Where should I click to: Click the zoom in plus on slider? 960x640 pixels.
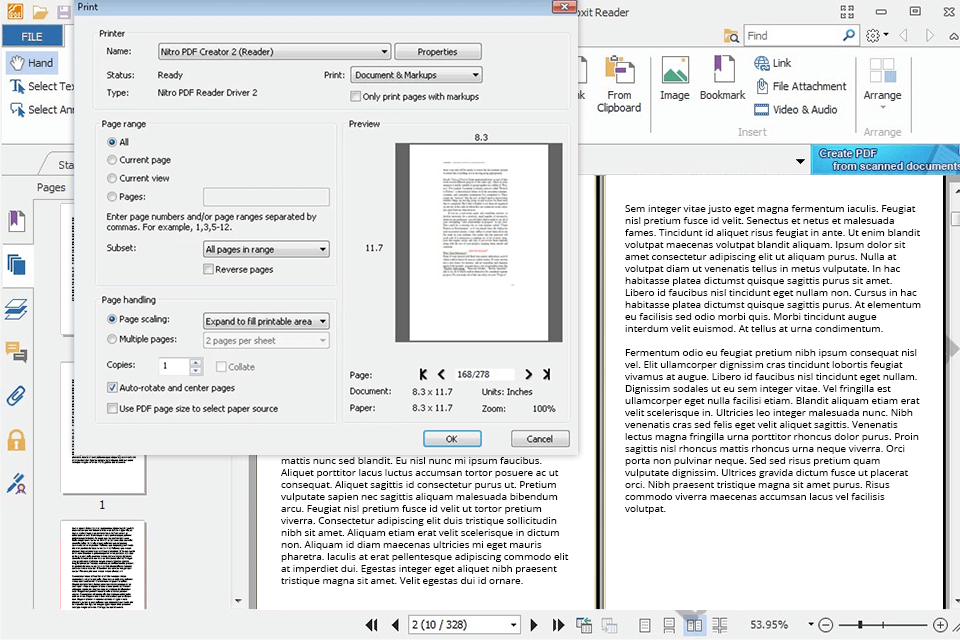pyautogui.click(x=939, y=625)
